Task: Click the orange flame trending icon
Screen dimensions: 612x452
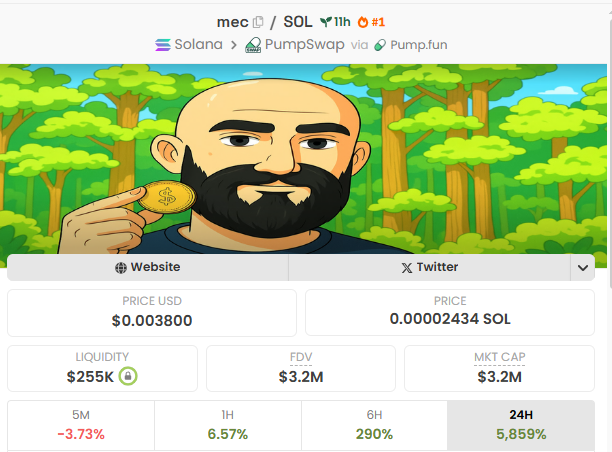Action: (363, 22)
